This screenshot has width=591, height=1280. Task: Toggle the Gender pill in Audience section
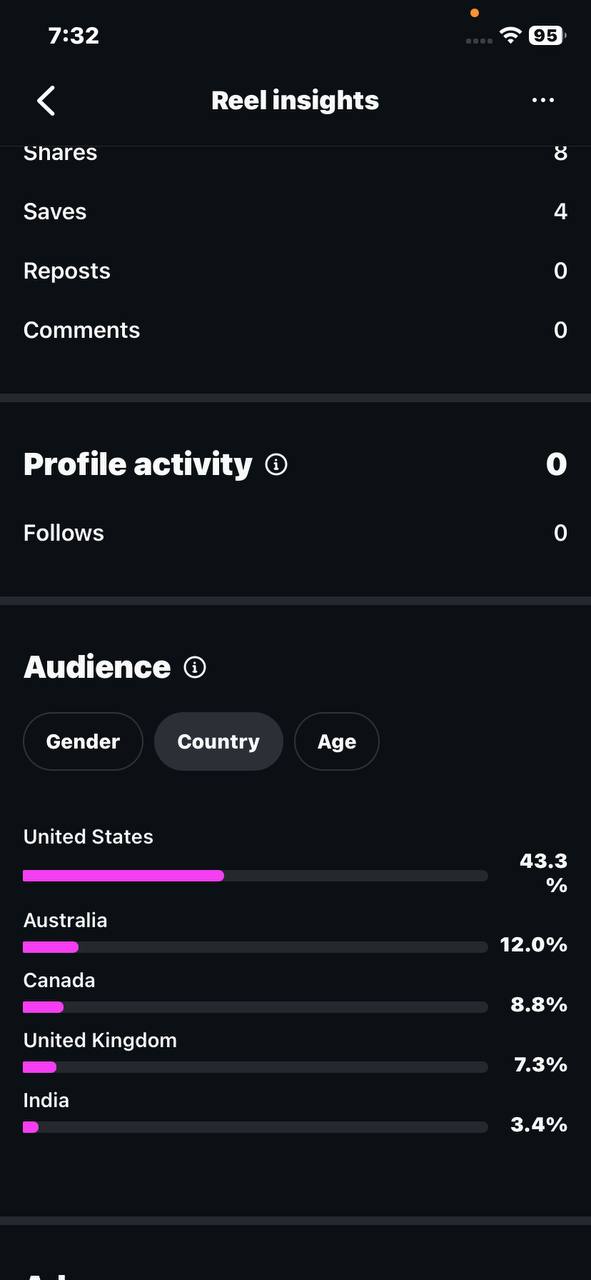[83, 741]
